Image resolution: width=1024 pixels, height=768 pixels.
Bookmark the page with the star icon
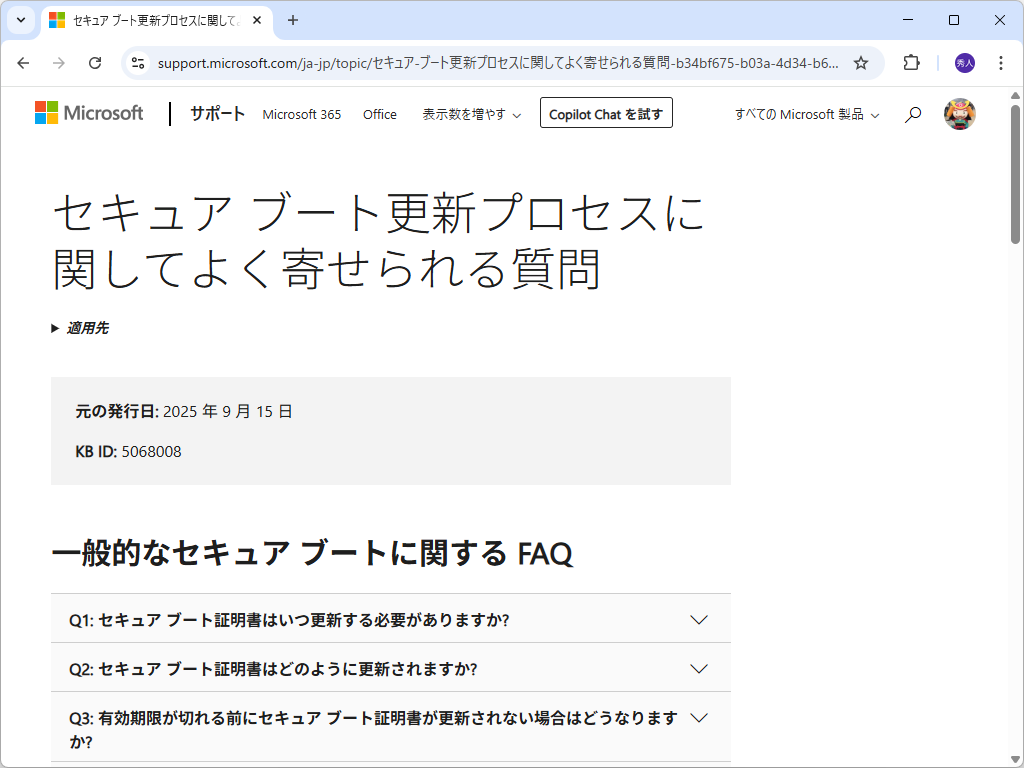coord(861,62)
